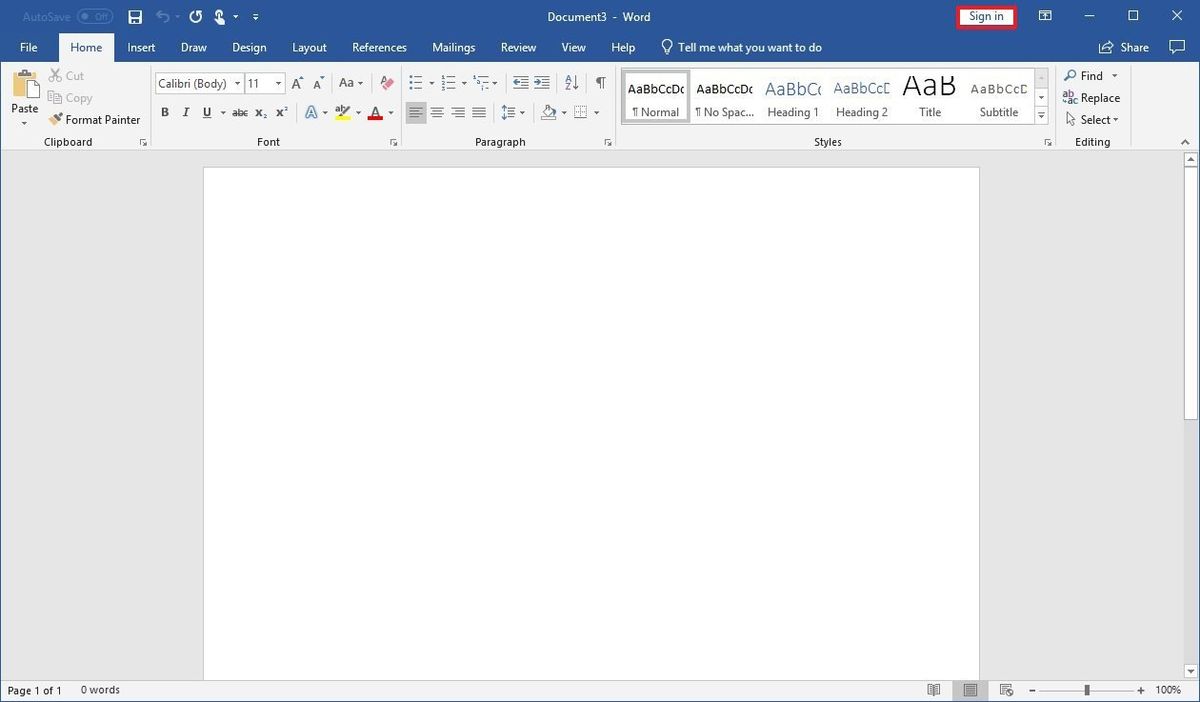
Task: Open the font size dropdown
Action: click(x=279, y=83)
